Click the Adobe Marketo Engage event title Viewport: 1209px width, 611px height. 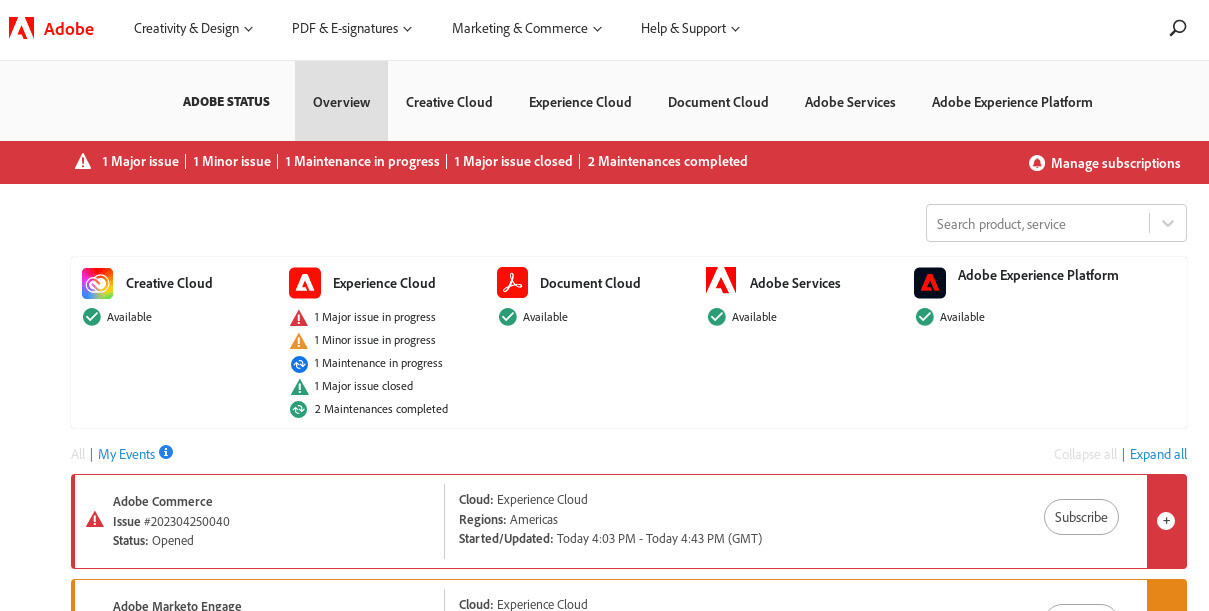click(x=177, y=605)
